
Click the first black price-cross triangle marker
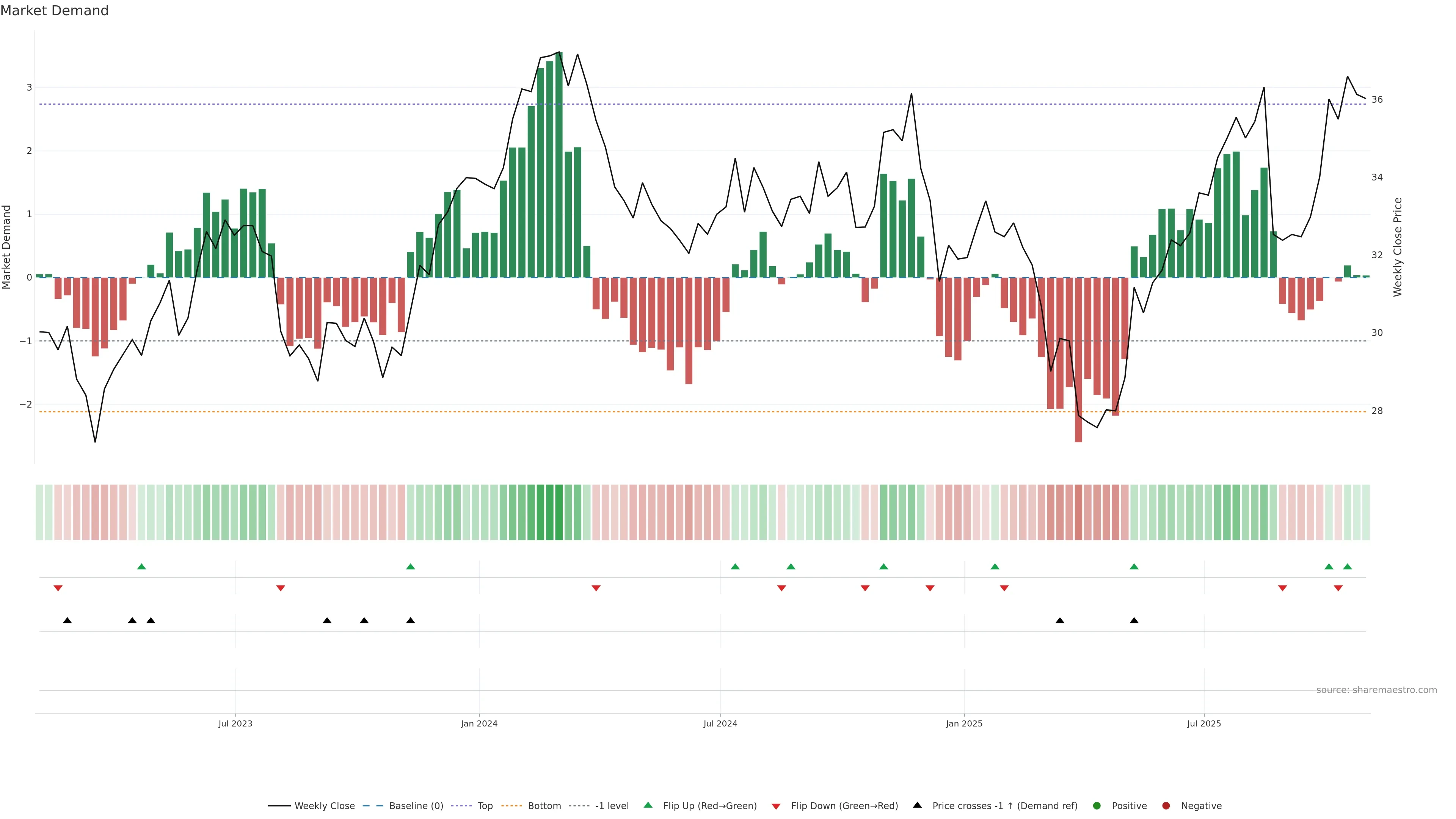pos(67,621)
